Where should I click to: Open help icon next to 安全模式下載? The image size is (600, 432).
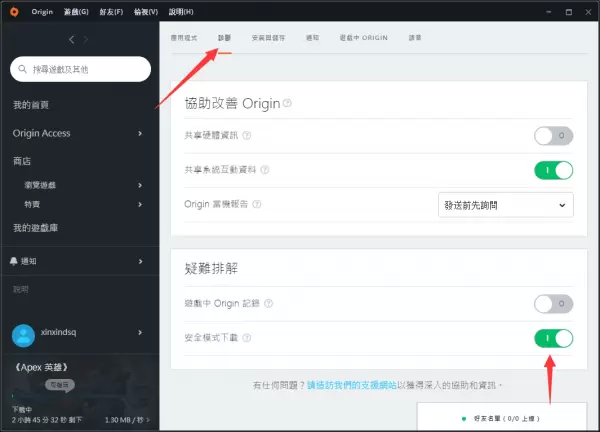(x=247, y=338)
